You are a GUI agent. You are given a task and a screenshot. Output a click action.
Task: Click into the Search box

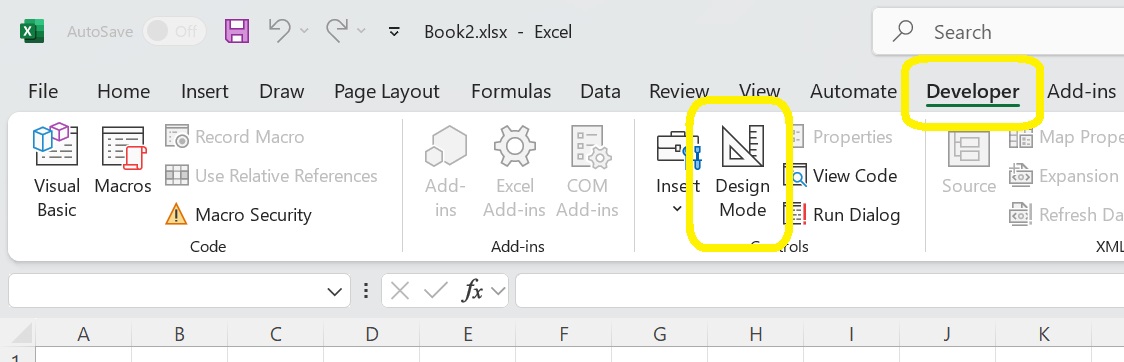(x=998, y=32)
